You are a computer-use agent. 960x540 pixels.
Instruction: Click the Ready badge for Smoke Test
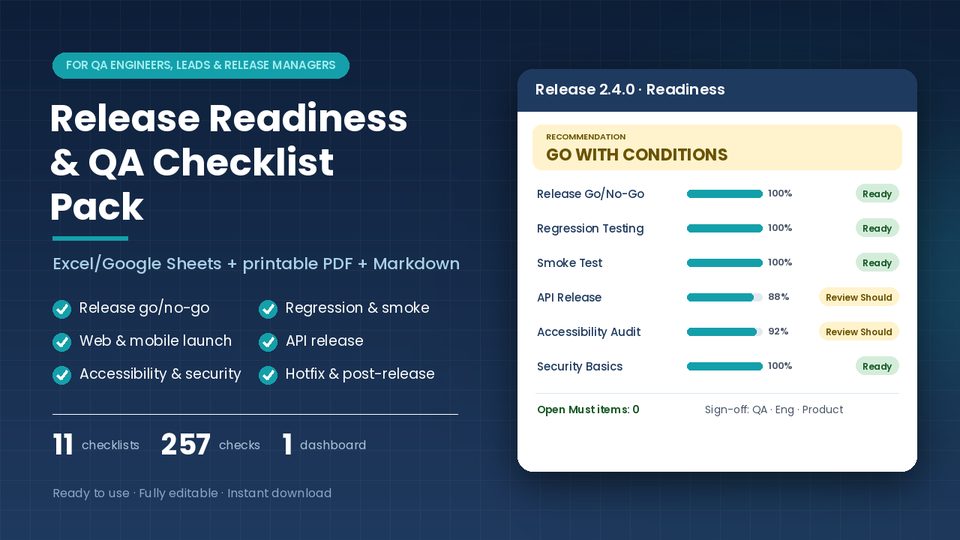pyautogui.click(x=877, y=263)
